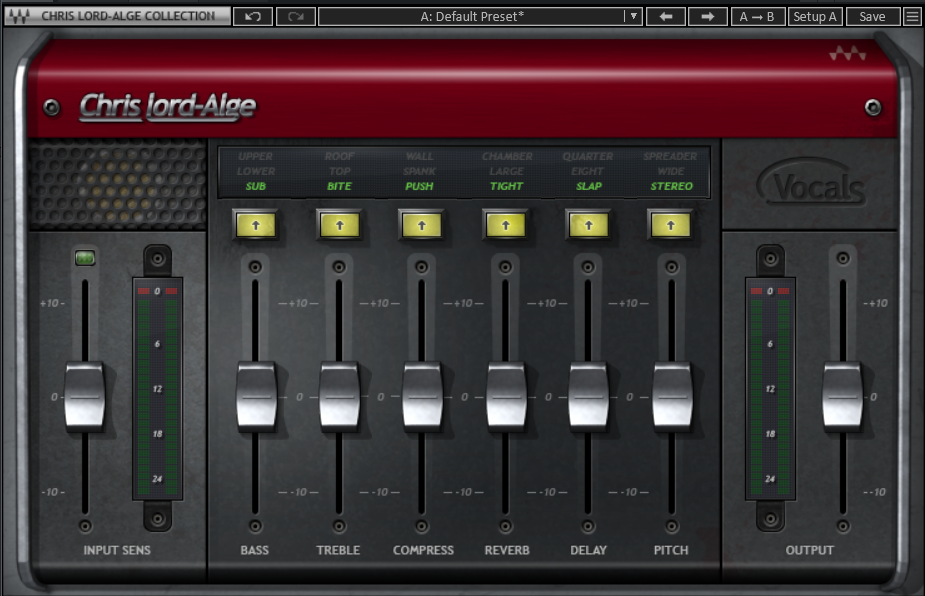Click the dimmed TOP treble mode label

tap(339, 171)
